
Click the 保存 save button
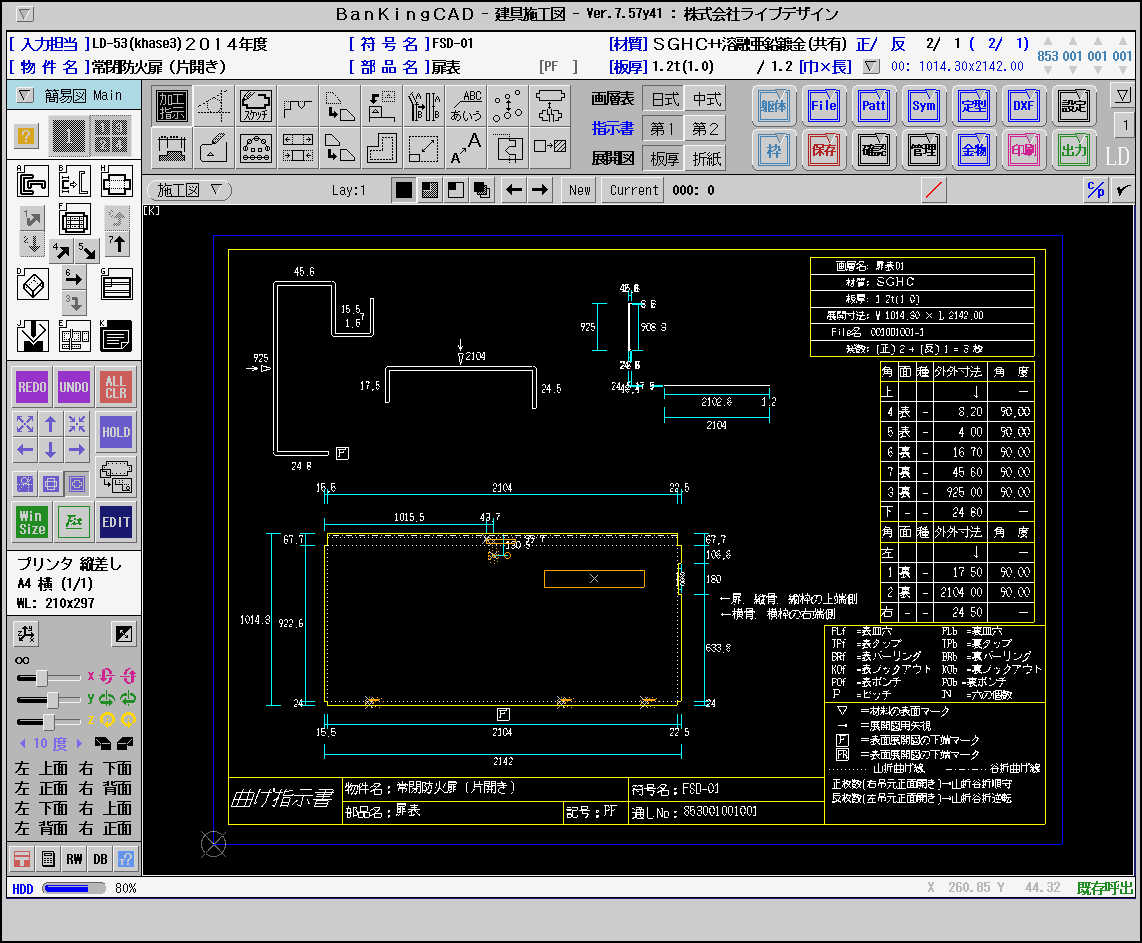pyautogui.click(x=824, y=150)
